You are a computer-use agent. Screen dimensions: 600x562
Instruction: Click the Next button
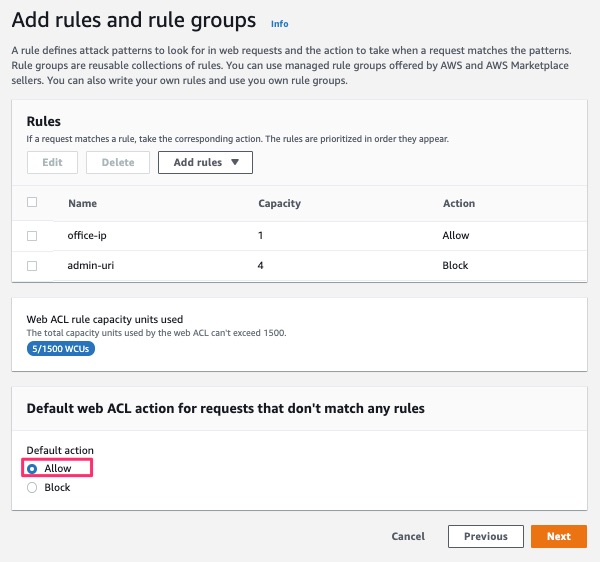(559, 536)
